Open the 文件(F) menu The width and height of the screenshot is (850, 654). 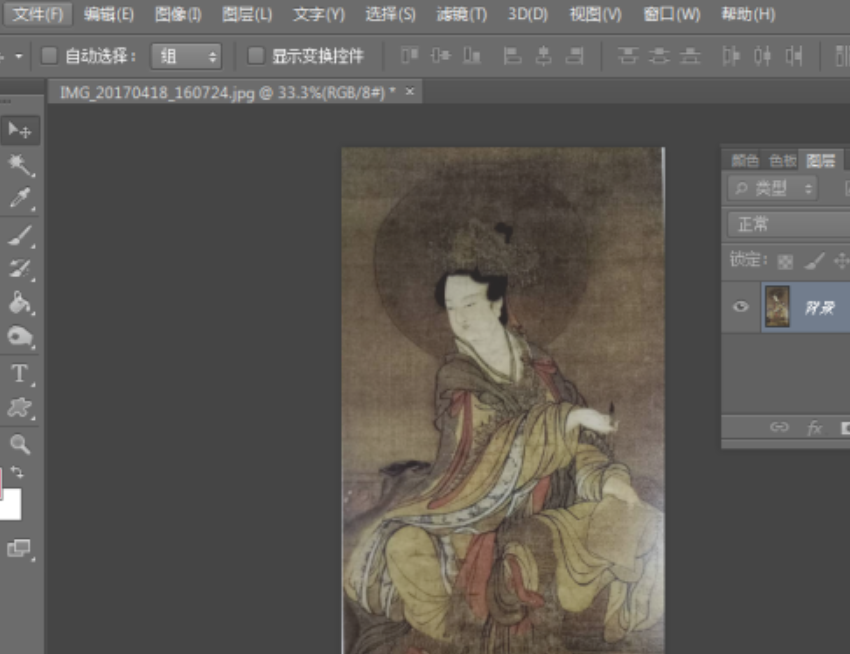click(38, 14)
